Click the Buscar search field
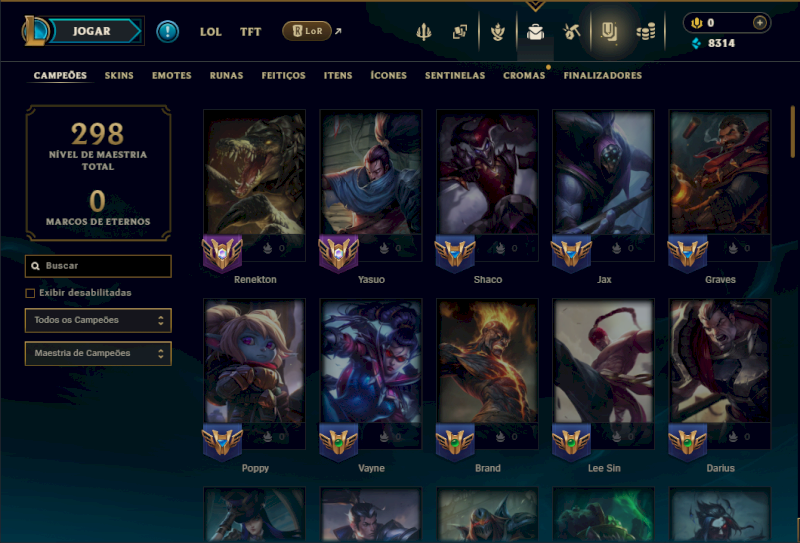 (98, 266)
